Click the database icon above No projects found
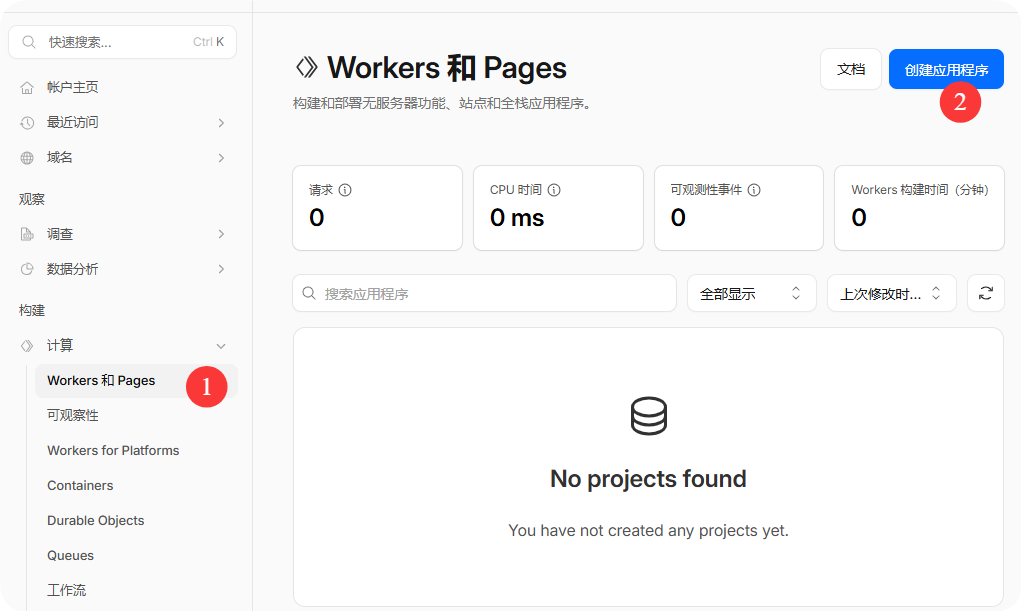Screen dimensions: 1021x611 [x=649, y=416]
